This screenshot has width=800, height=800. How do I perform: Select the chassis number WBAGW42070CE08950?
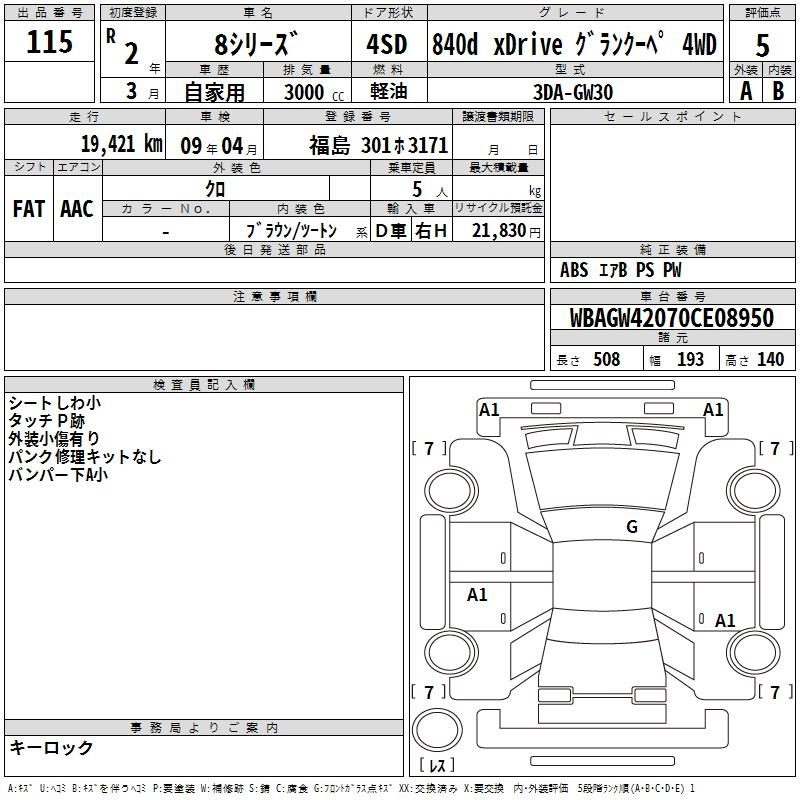click(672, 318)
